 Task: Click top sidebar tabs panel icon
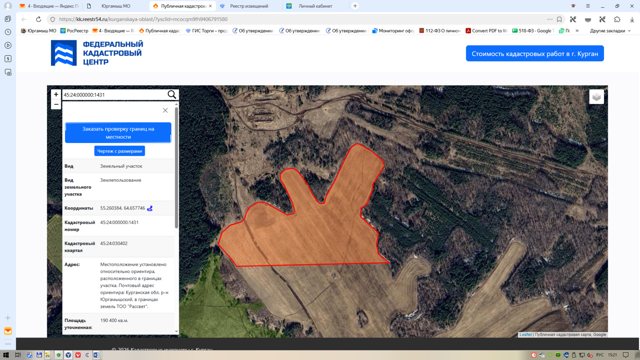coord(8,19)
